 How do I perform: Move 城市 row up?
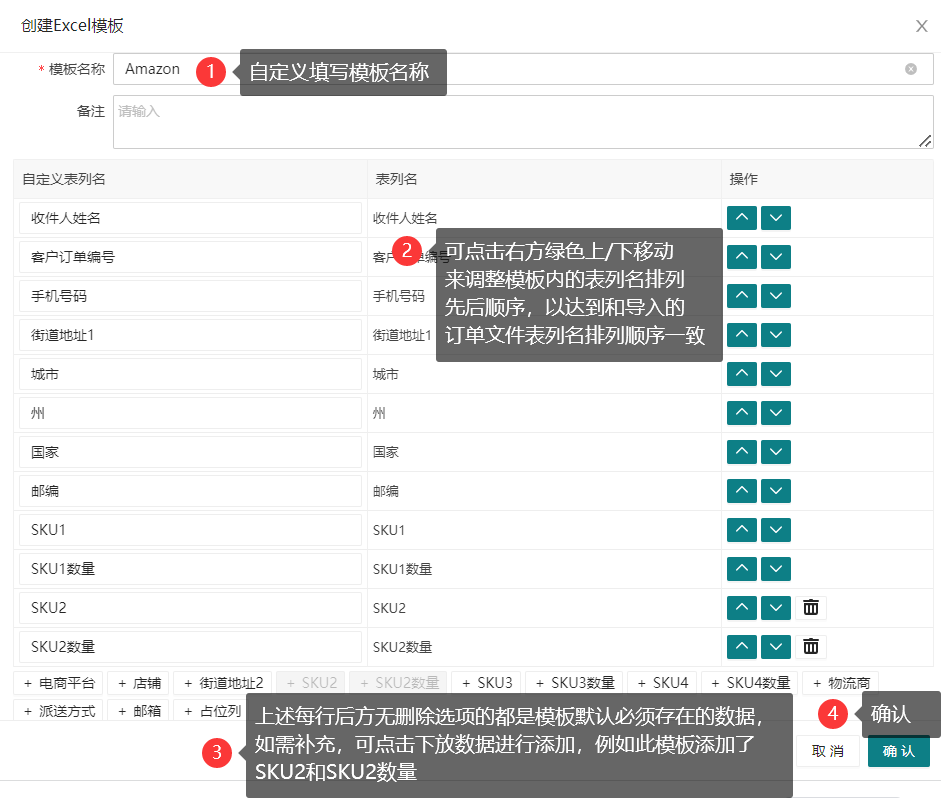pos(741,374)
